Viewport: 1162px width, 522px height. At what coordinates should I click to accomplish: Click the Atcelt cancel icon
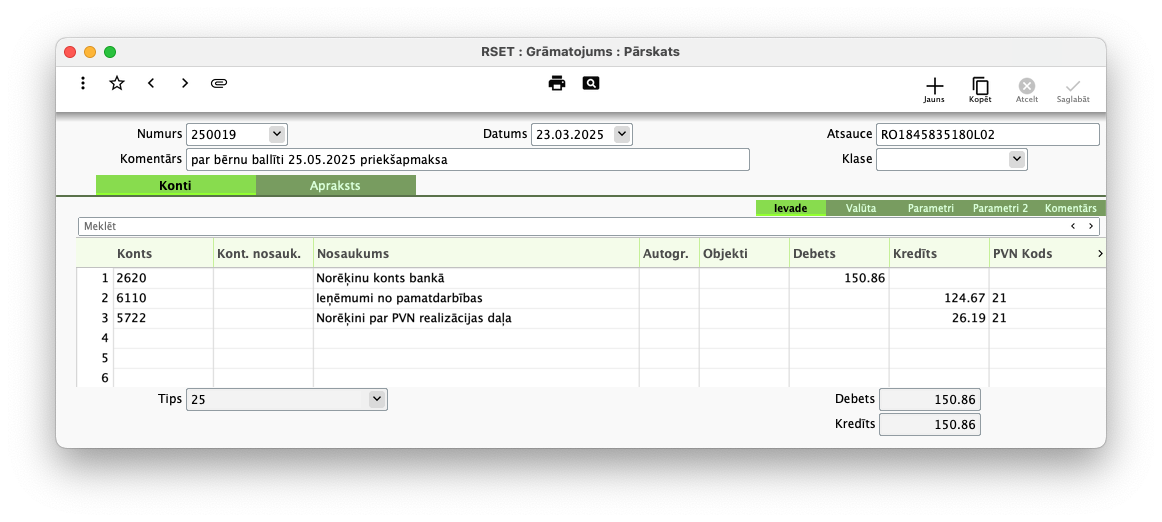[x=1026, y=90]
